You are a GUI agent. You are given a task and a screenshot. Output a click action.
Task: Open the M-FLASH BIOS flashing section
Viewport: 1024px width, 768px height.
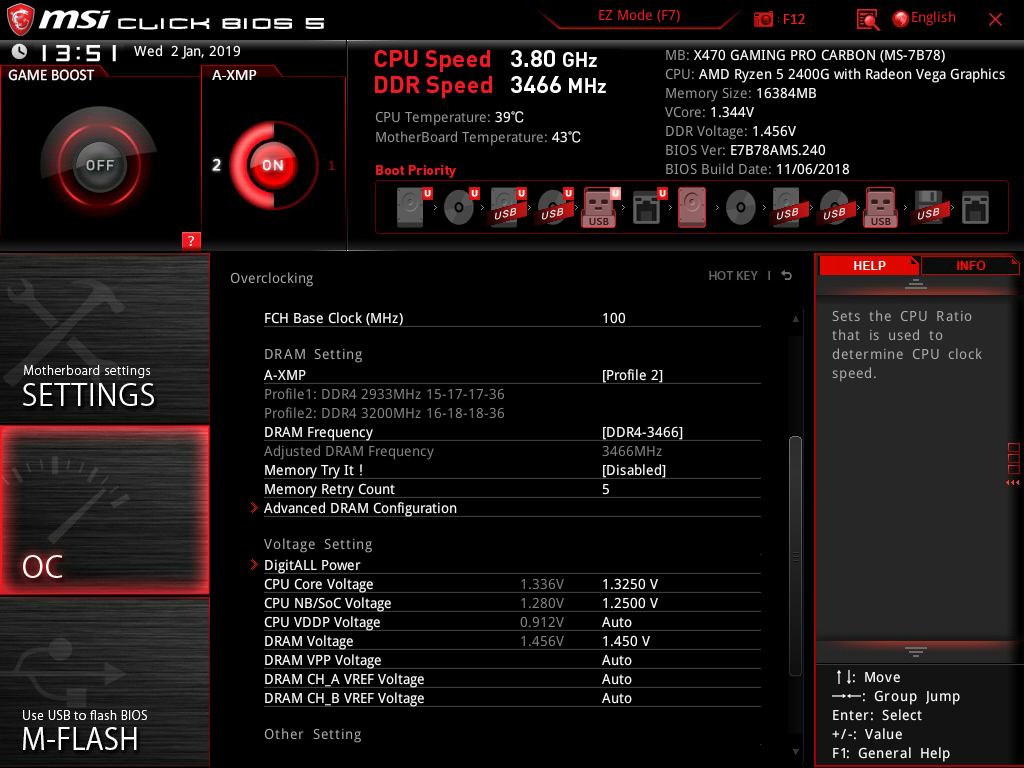104,682
